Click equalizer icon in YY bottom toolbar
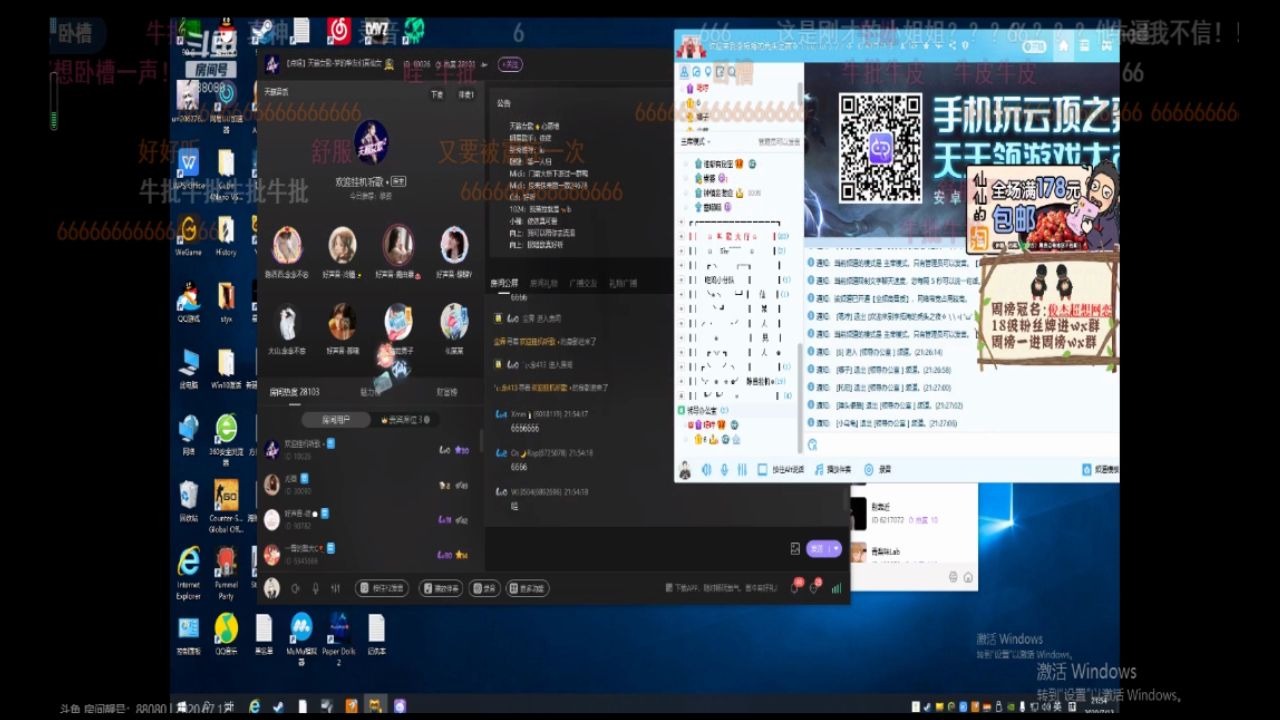The image size is (1280, 720). click(743, 469)
